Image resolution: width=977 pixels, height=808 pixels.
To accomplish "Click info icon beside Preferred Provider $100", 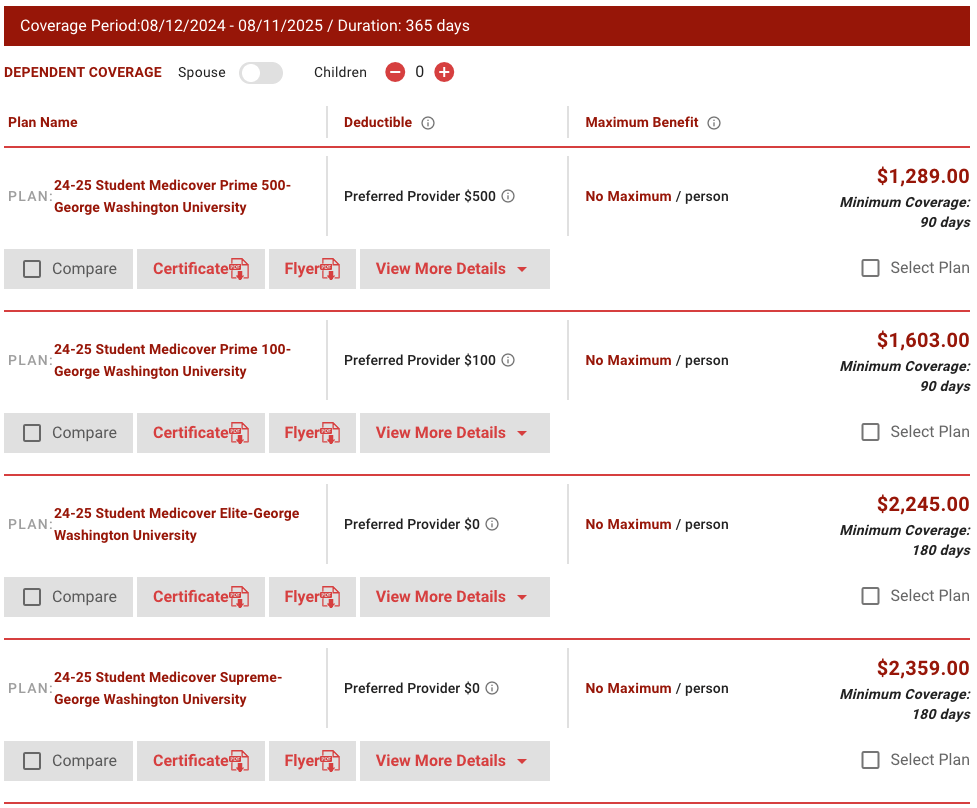I will click(508, 360).
